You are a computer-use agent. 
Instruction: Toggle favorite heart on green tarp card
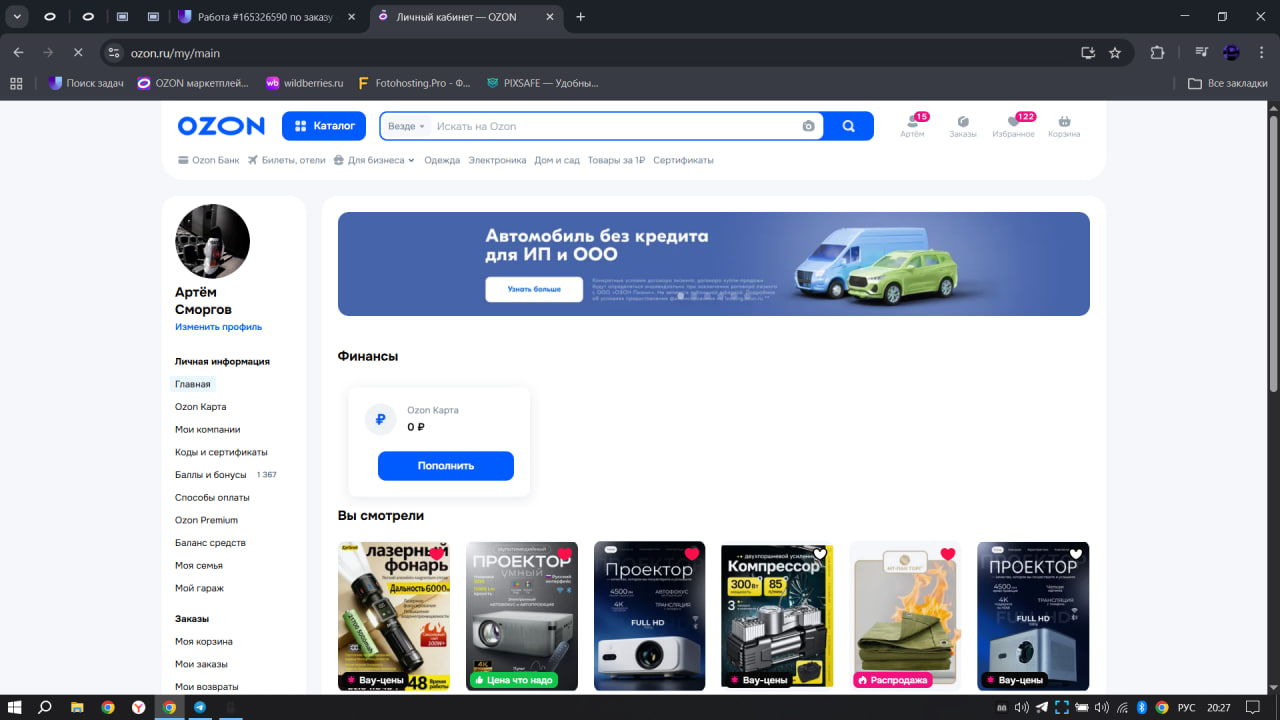(x=948, y=555)
